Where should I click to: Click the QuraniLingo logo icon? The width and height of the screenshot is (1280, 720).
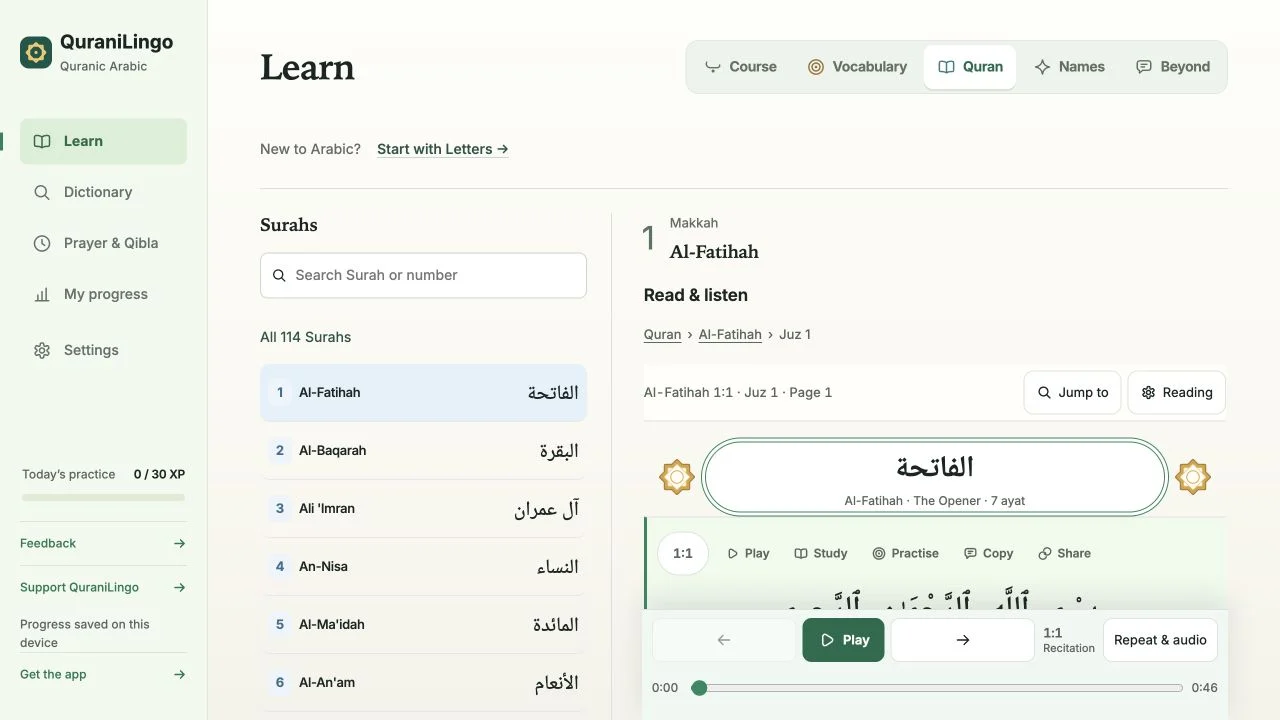point(36,52)
